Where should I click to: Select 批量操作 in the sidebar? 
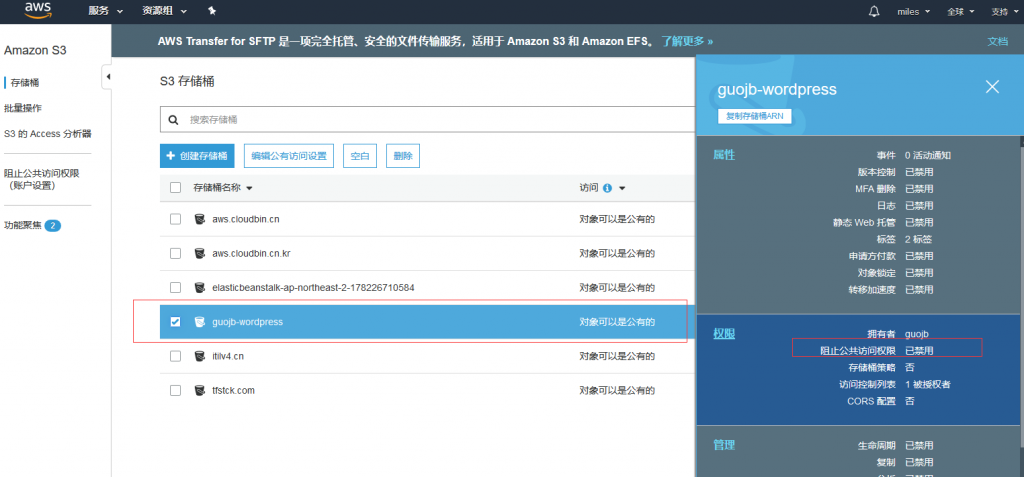coord(22,108)
